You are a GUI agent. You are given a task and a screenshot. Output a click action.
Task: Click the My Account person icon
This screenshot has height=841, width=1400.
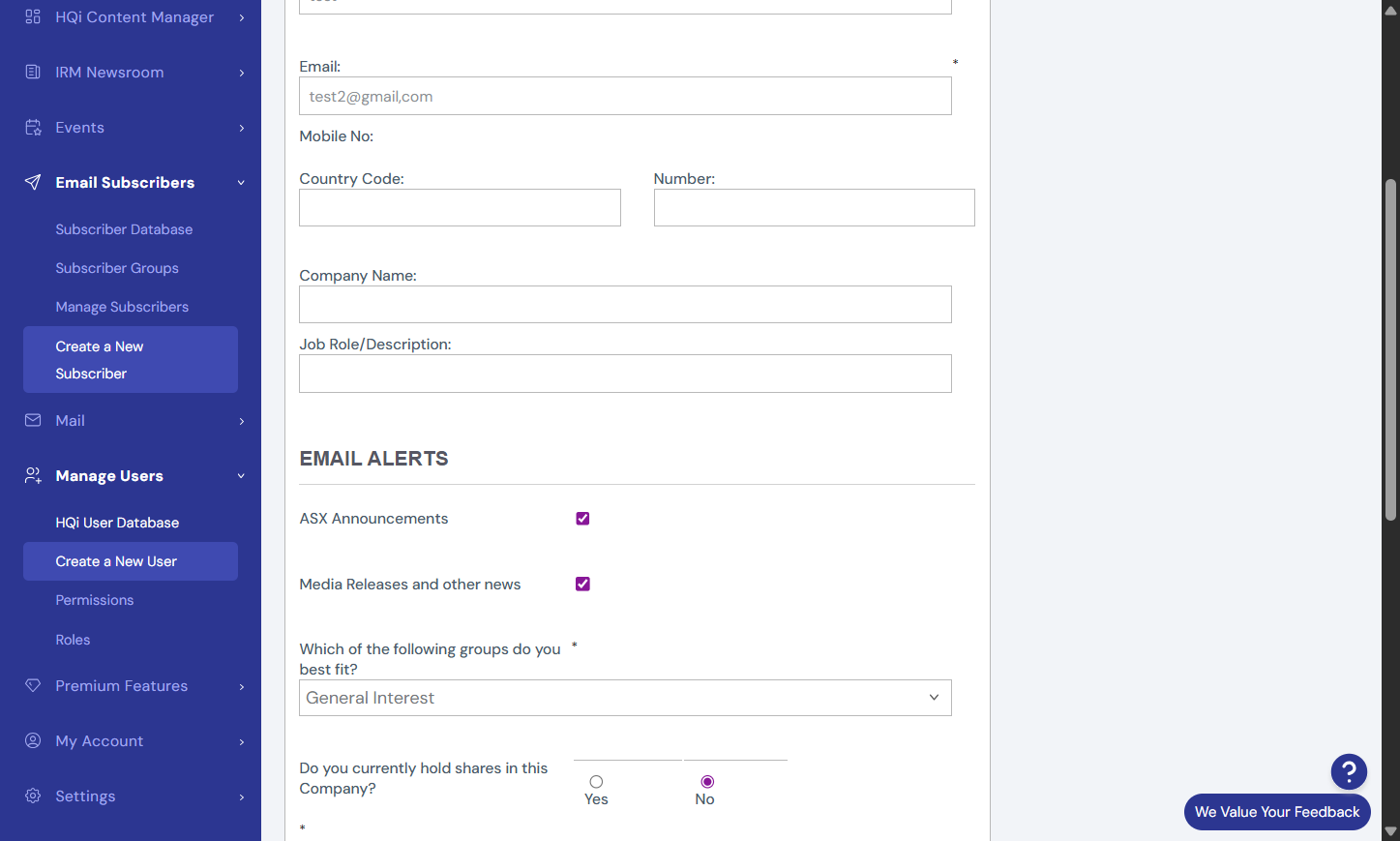33,740
